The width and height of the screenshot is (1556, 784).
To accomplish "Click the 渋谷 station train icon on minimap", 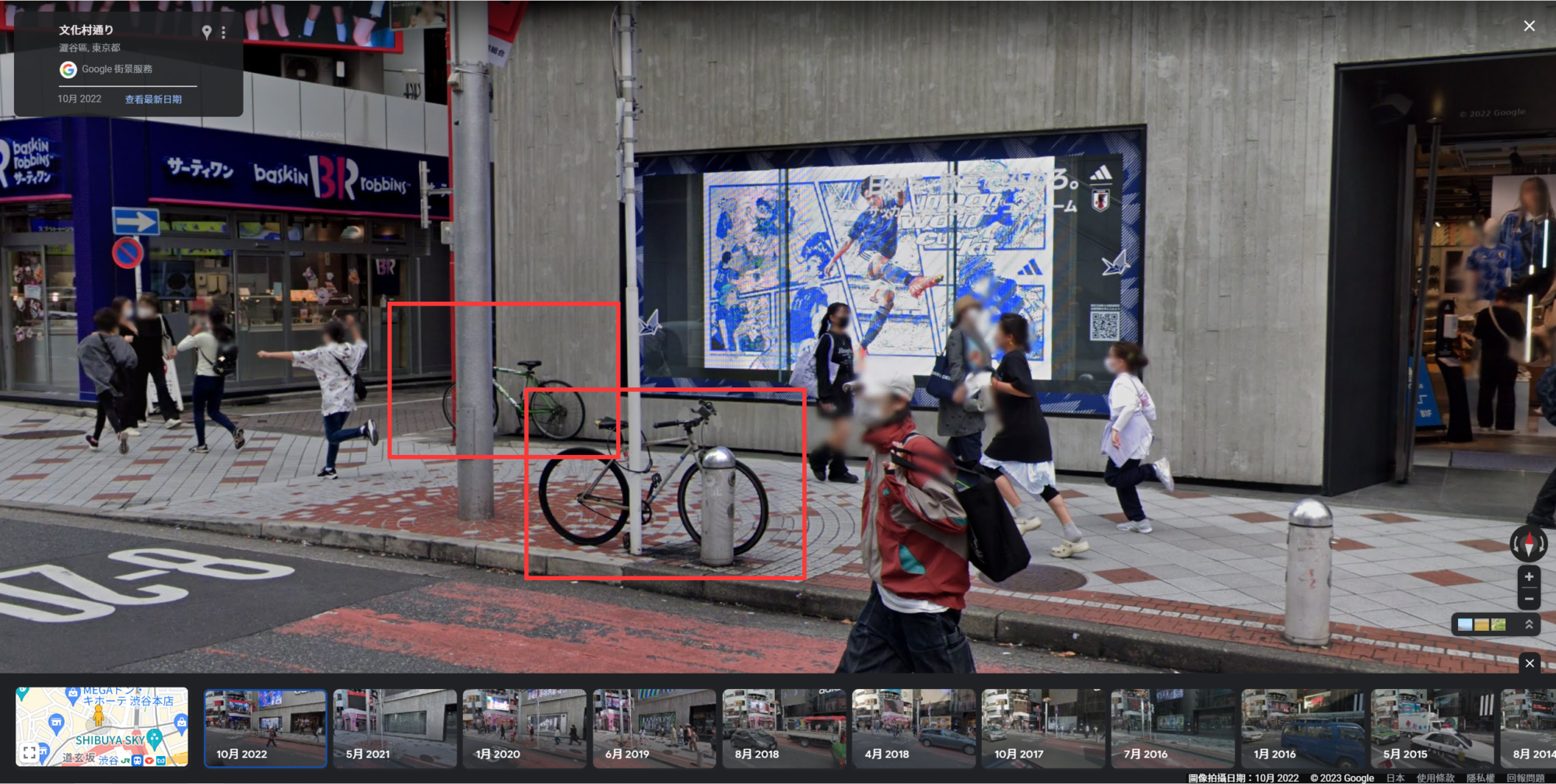I will (x=138, y=760).
